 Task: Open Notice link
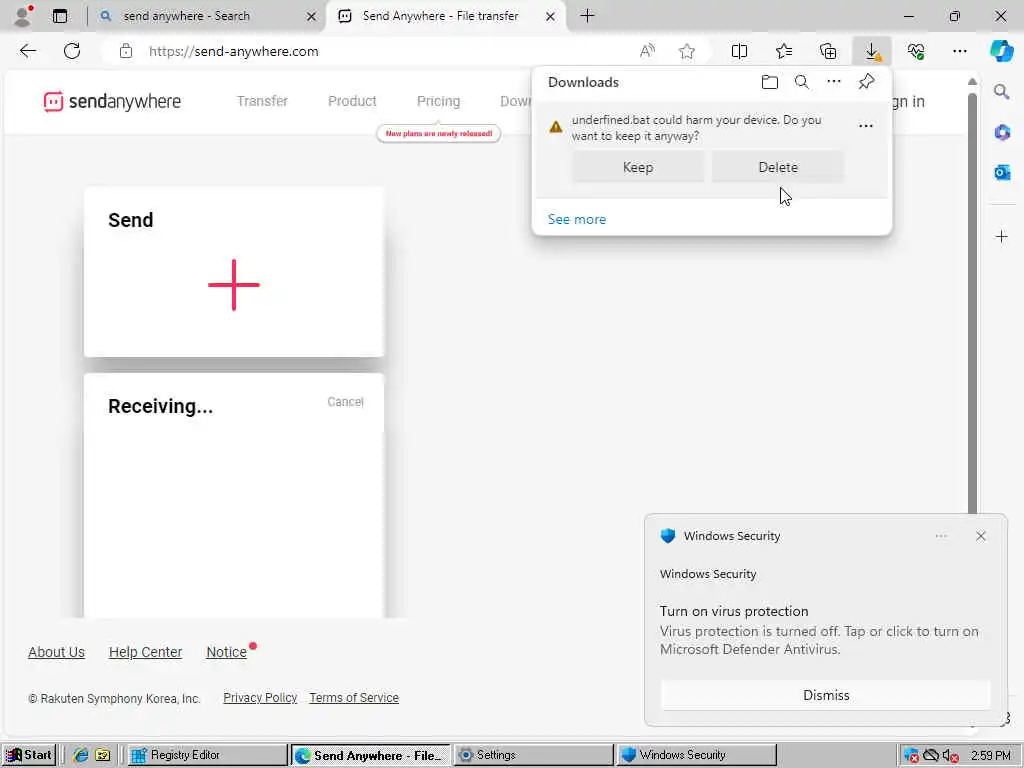tap(227, 652)
